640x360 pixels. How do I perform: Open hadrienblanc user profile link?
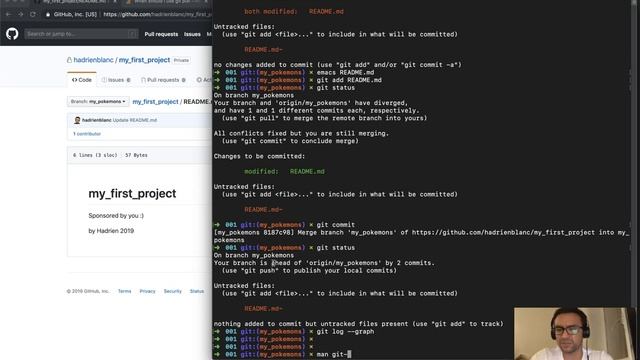(93, 60)
